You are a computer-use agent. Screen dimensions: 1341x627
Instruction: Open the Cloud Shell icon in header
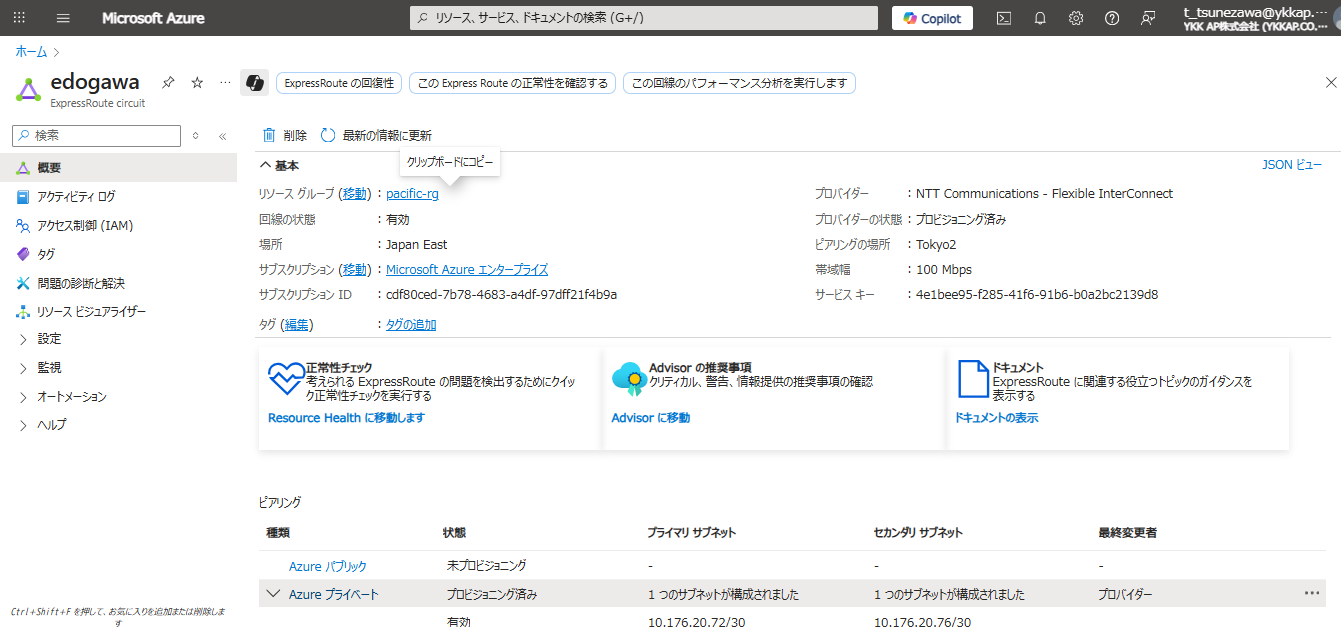[x=1004, y=18]
